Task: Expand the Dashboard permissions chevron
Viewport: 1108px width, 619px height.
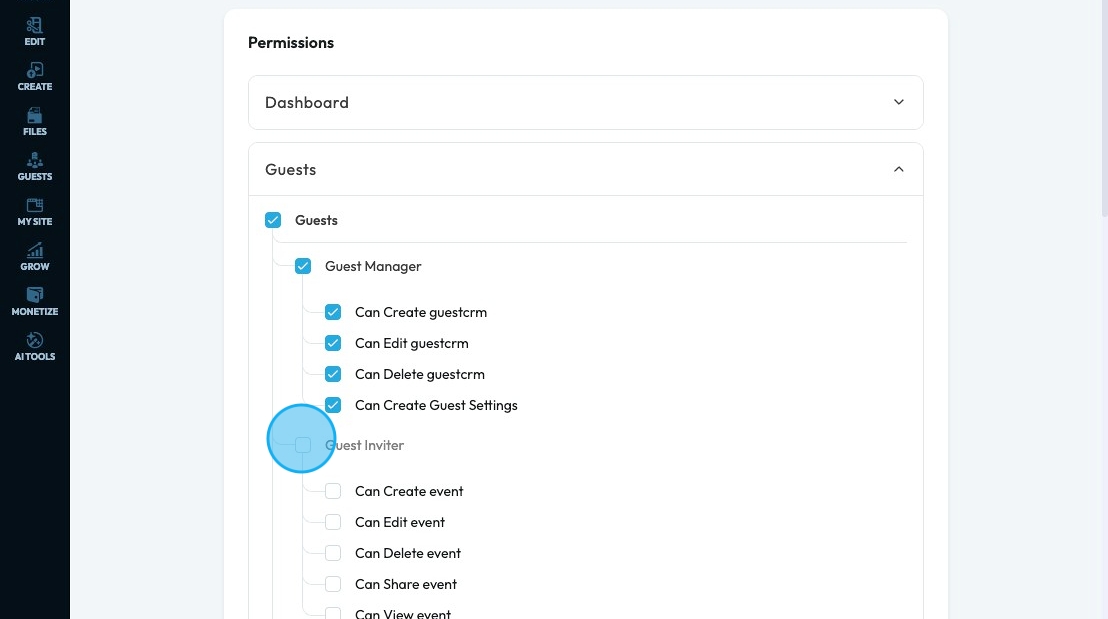Action: pos(899,102)
